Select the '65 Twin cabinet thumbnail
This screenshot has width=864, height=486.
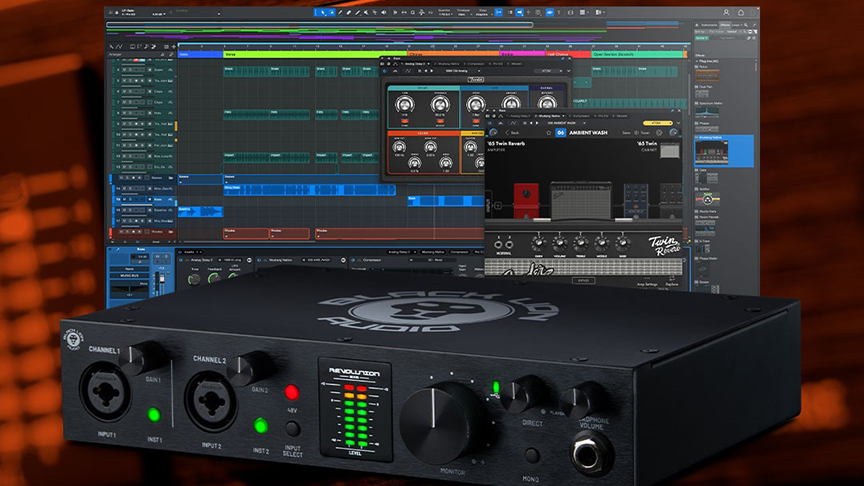669,150
